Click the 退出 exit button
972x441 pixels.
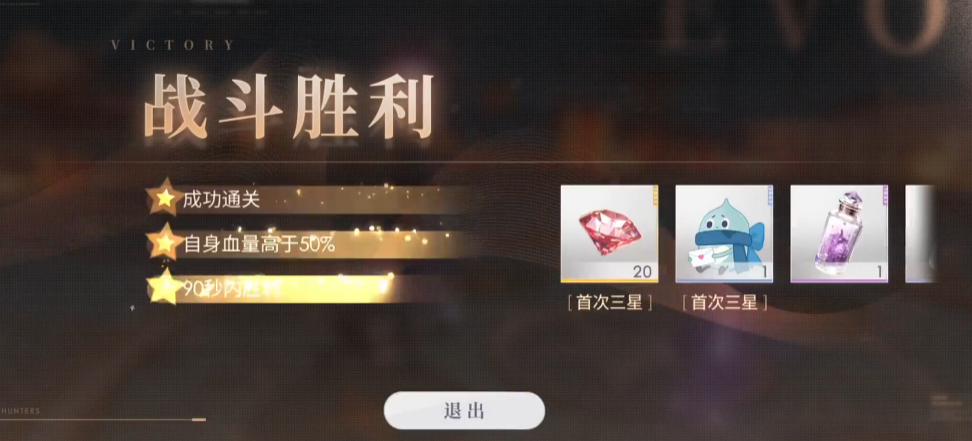(464, 411)
